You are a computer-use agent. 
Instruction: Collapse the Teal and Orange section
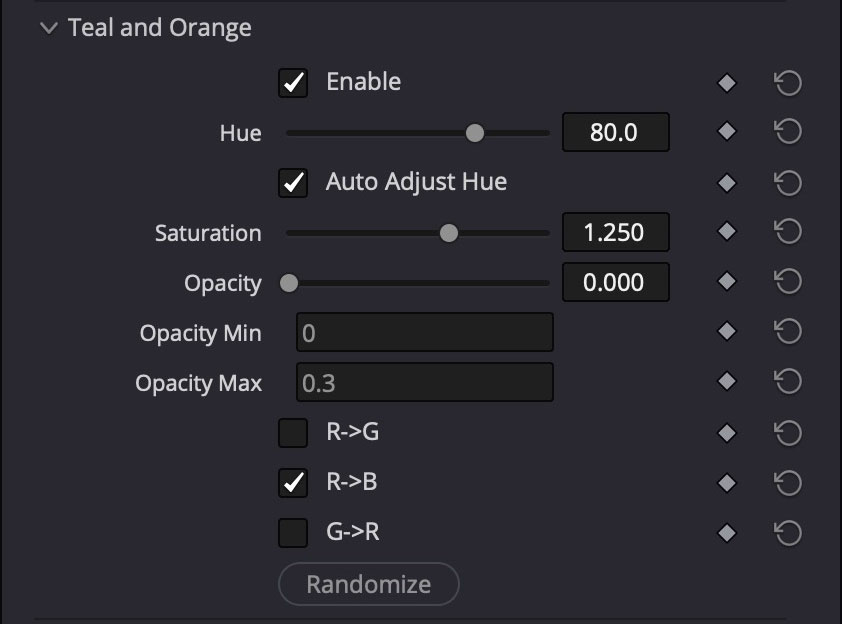click(49, 28)
